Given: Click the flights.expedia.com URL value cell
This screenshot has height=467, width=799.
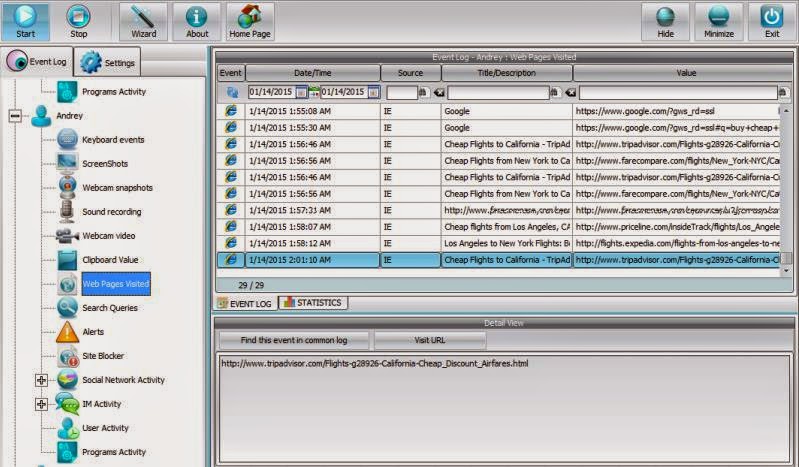Looking at the screenshot, I should (x=677, y=243).
